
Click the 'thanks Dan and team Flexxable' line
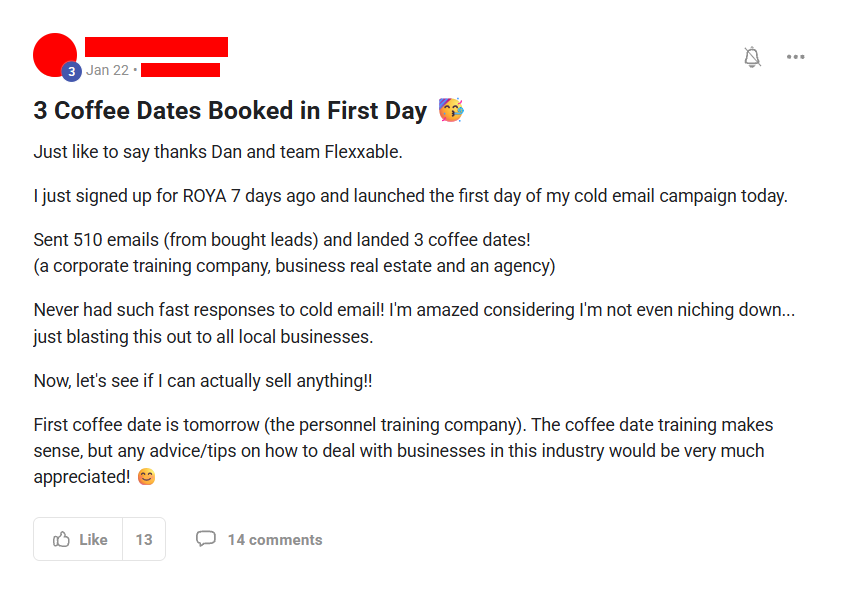click(x=218, y=152)
